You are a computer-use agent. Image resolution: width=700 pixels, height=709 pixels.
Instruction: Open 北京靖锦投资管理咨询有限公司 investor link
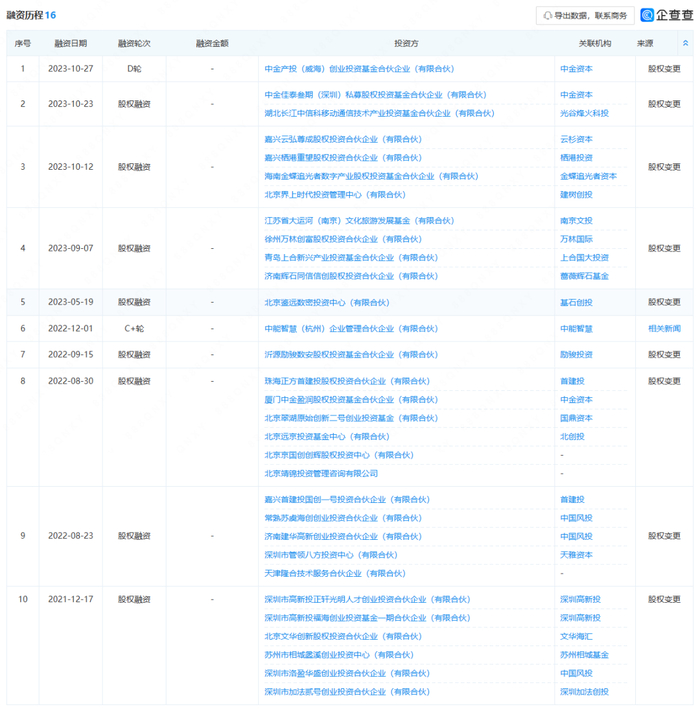(x=321, y=473)
